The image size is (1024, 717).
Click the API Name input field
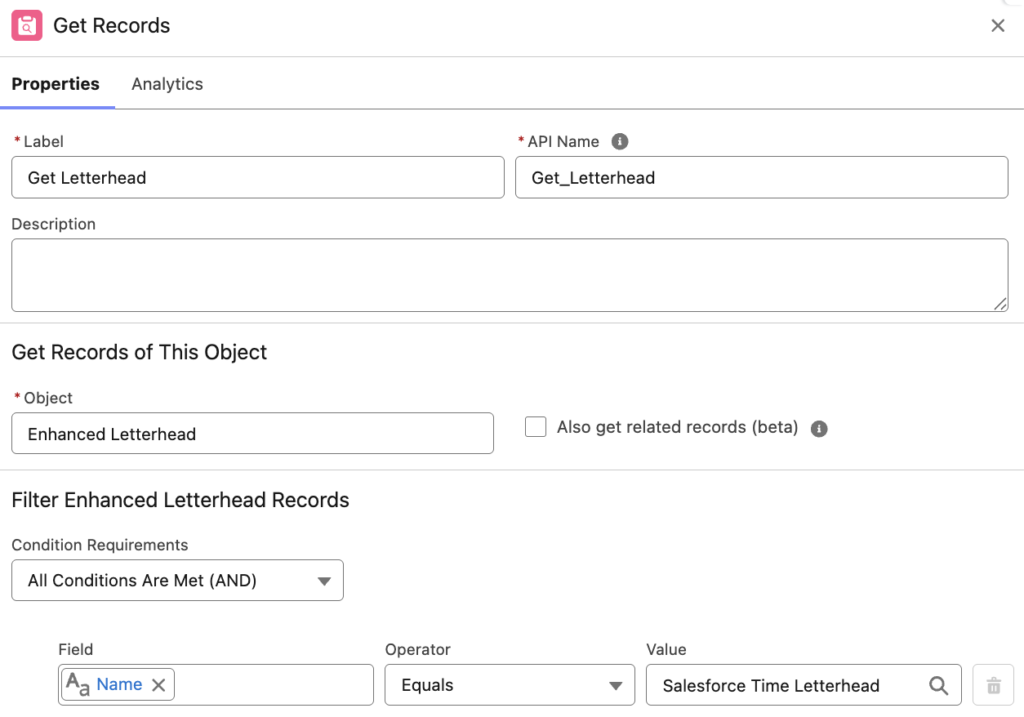760,178
